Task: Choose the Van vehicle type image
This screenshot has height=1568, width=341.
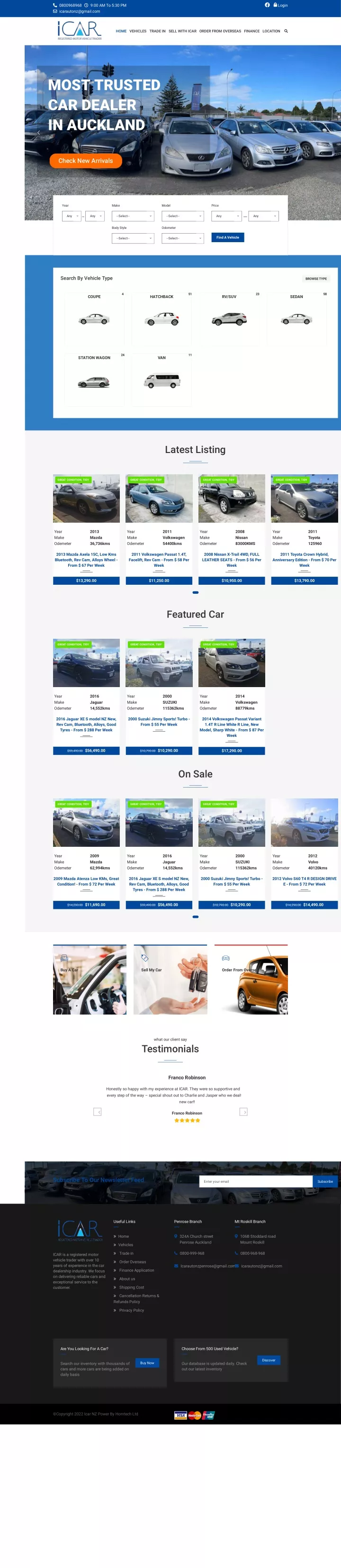Action: (x=162, y=381)
